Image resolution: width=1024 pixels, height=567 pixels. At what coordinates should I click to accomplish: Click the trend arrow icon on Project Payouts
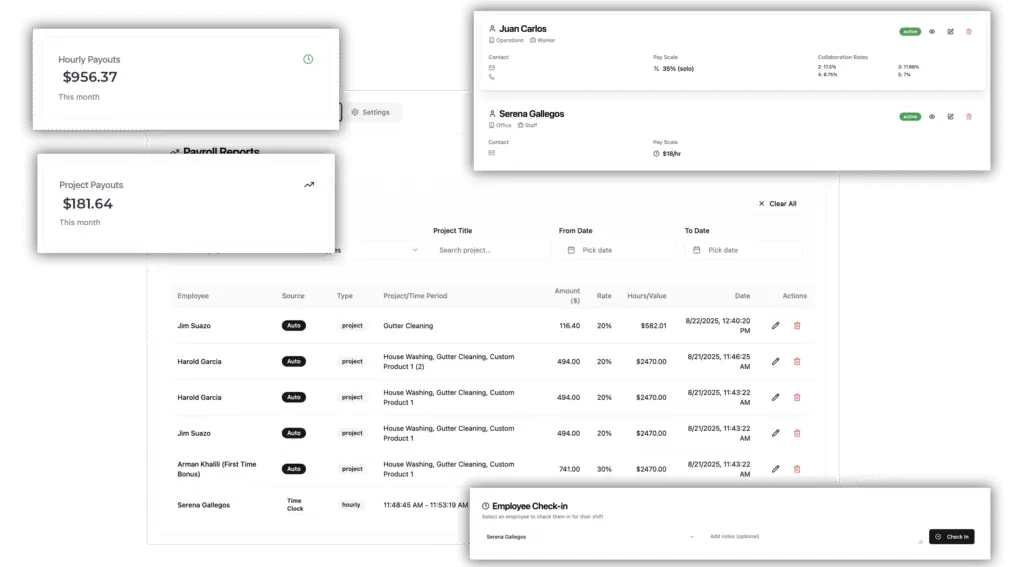pyautogui.click(x=309, y=185)
